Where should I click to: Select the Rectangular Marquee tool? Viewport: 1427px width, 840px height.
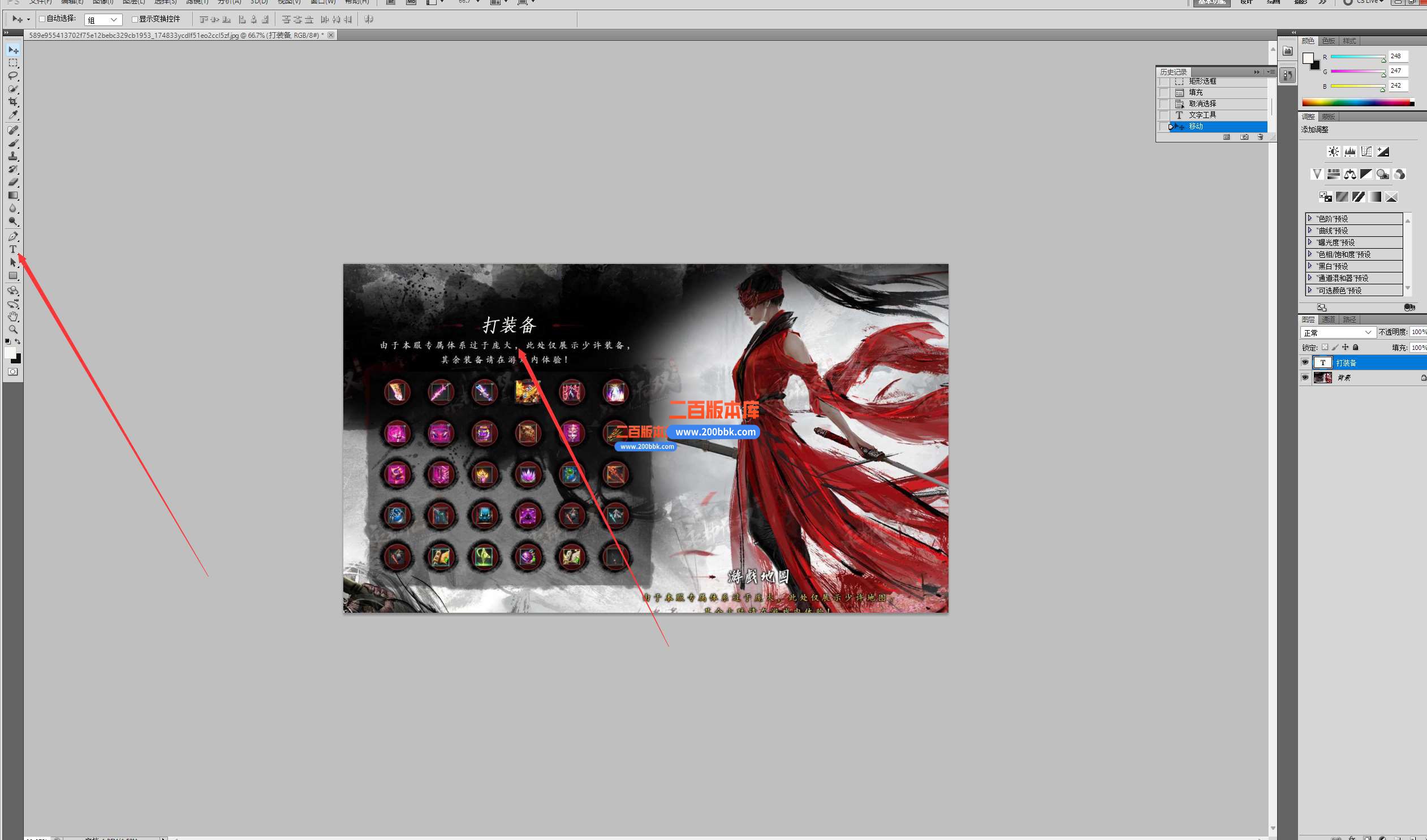click(x=13, y=63)
